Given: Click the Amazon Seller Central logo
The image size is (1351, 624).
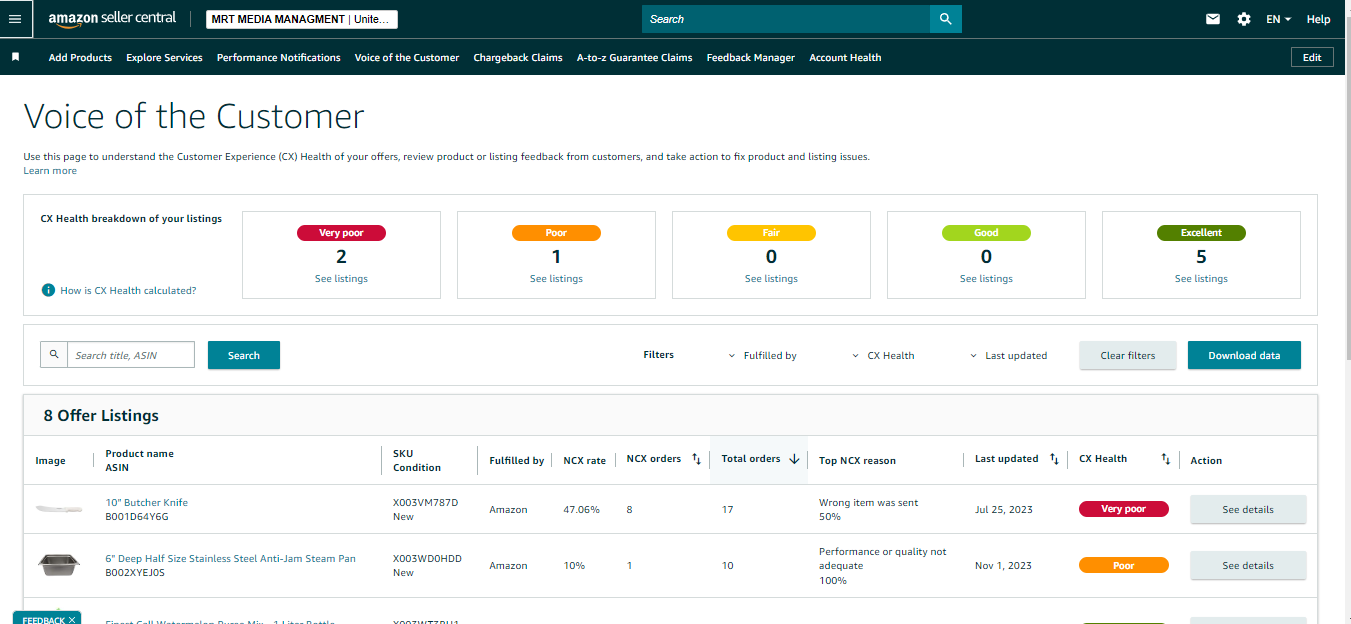Looking at the screenshot, I should (x=112, y=19).
